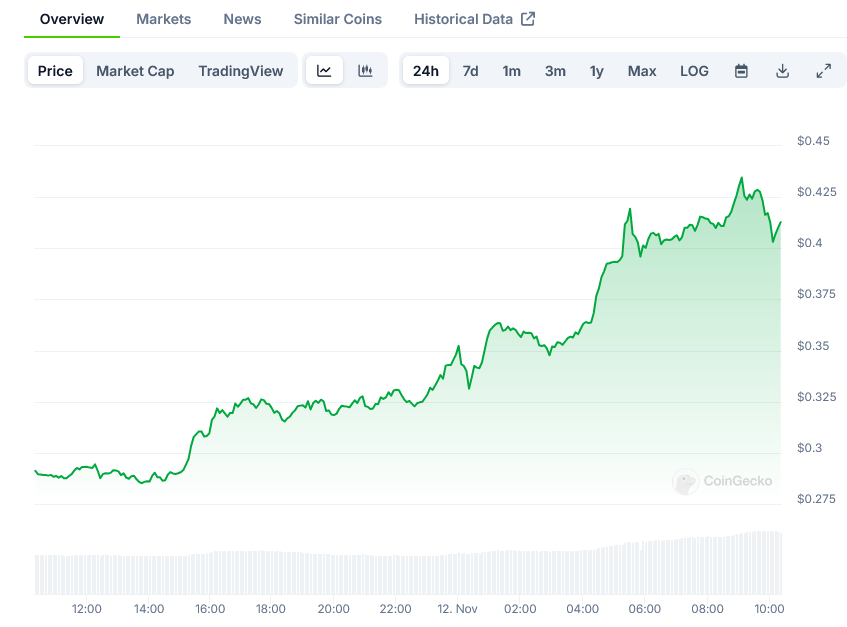
Task: Click the 20:00 time axis label
Action: [x=333, y=609]
